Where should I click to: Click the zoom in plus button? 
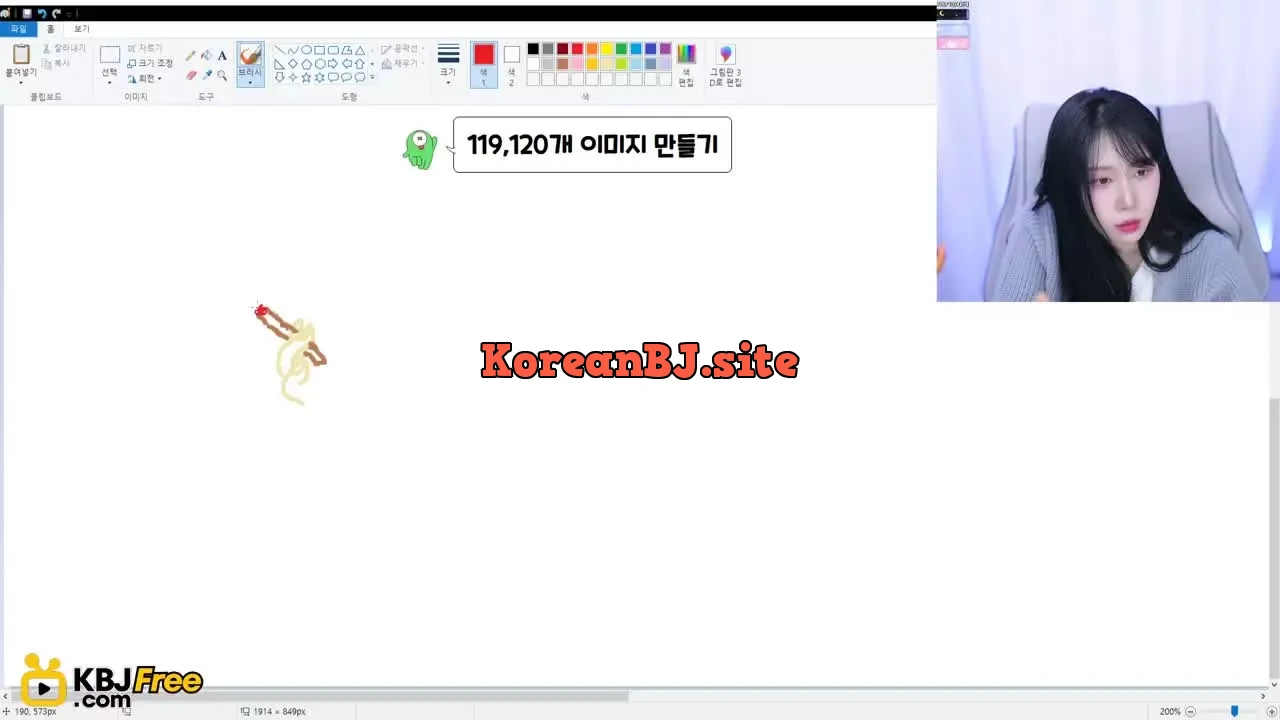[1271, 711]
